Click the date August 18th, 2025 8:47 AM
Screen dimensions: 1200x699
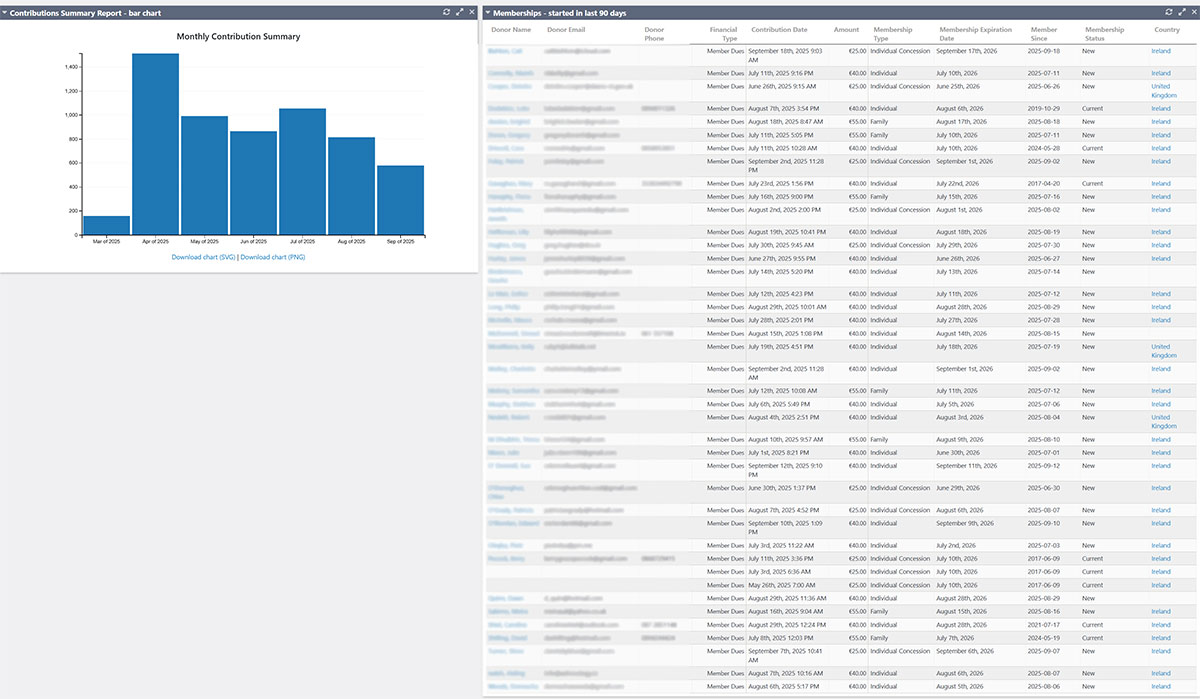785,121
